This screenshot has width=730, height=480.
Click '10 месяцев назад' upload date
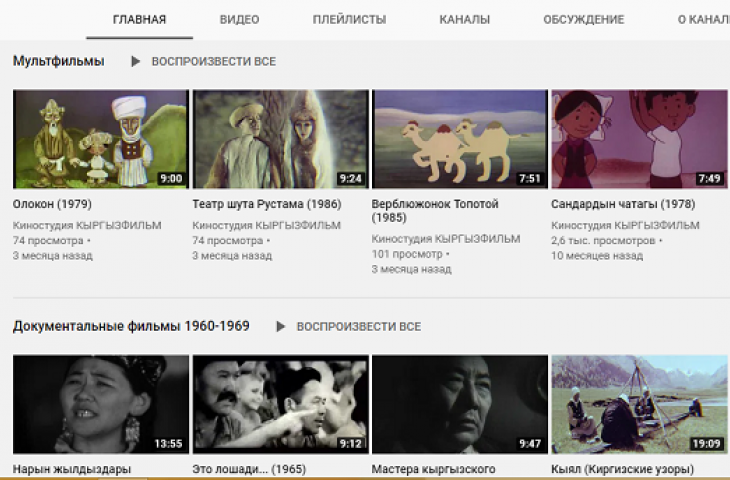(x=597, y=256)
